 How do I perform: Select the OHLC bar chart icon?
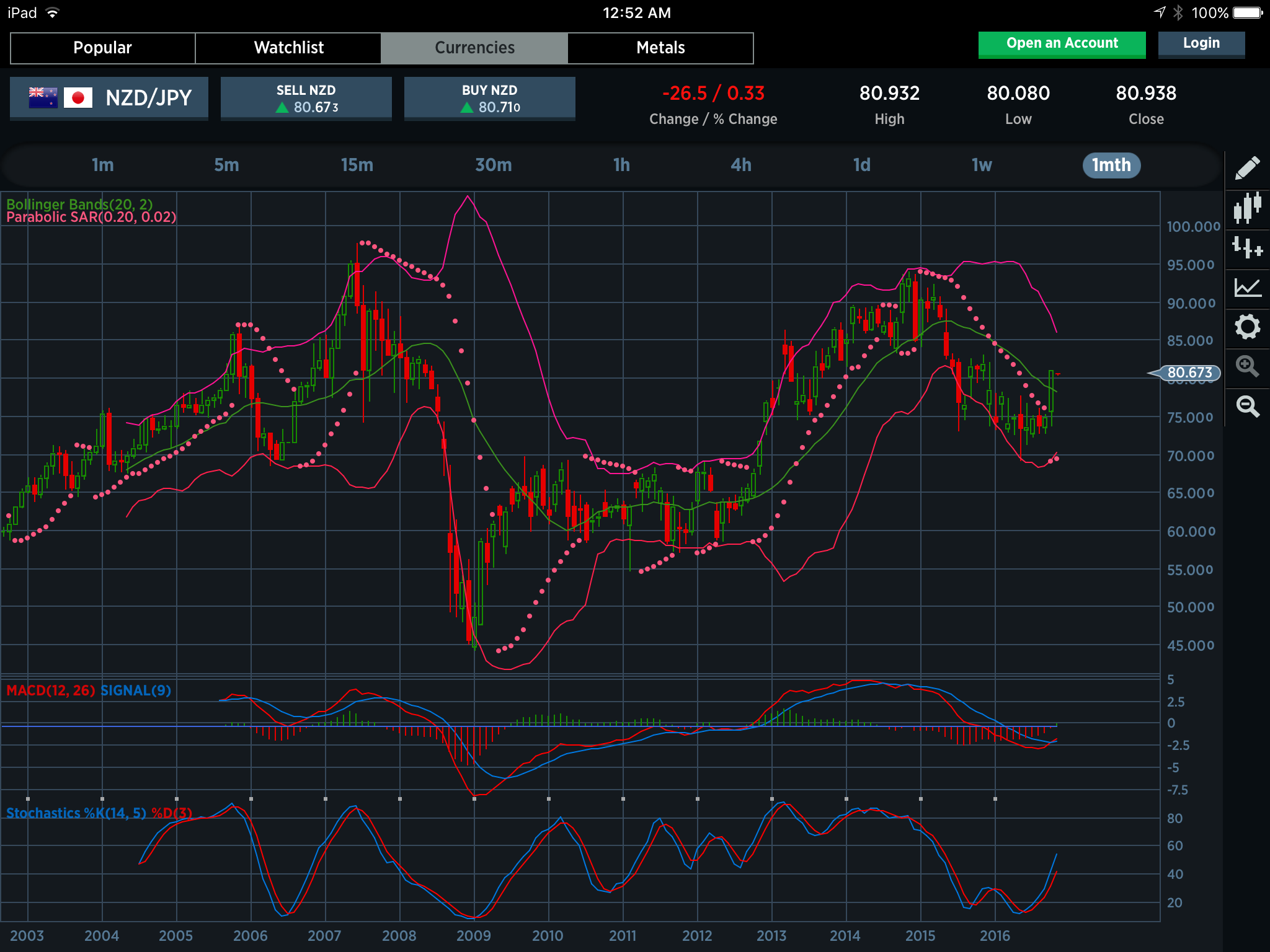coord(1247,247)
